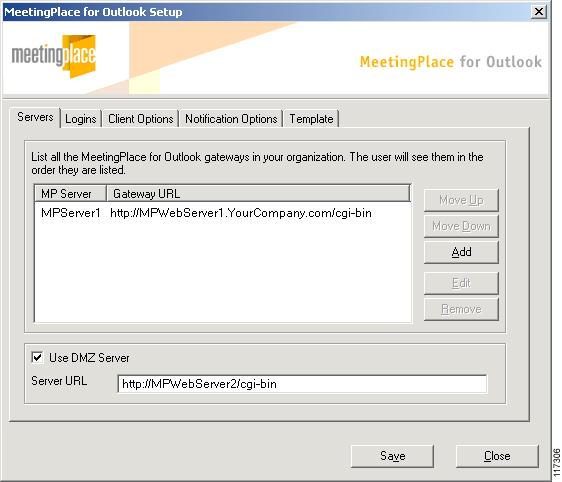Click the Edit button
This screenshot has height=482, width=562.
[x=461, y=283]
